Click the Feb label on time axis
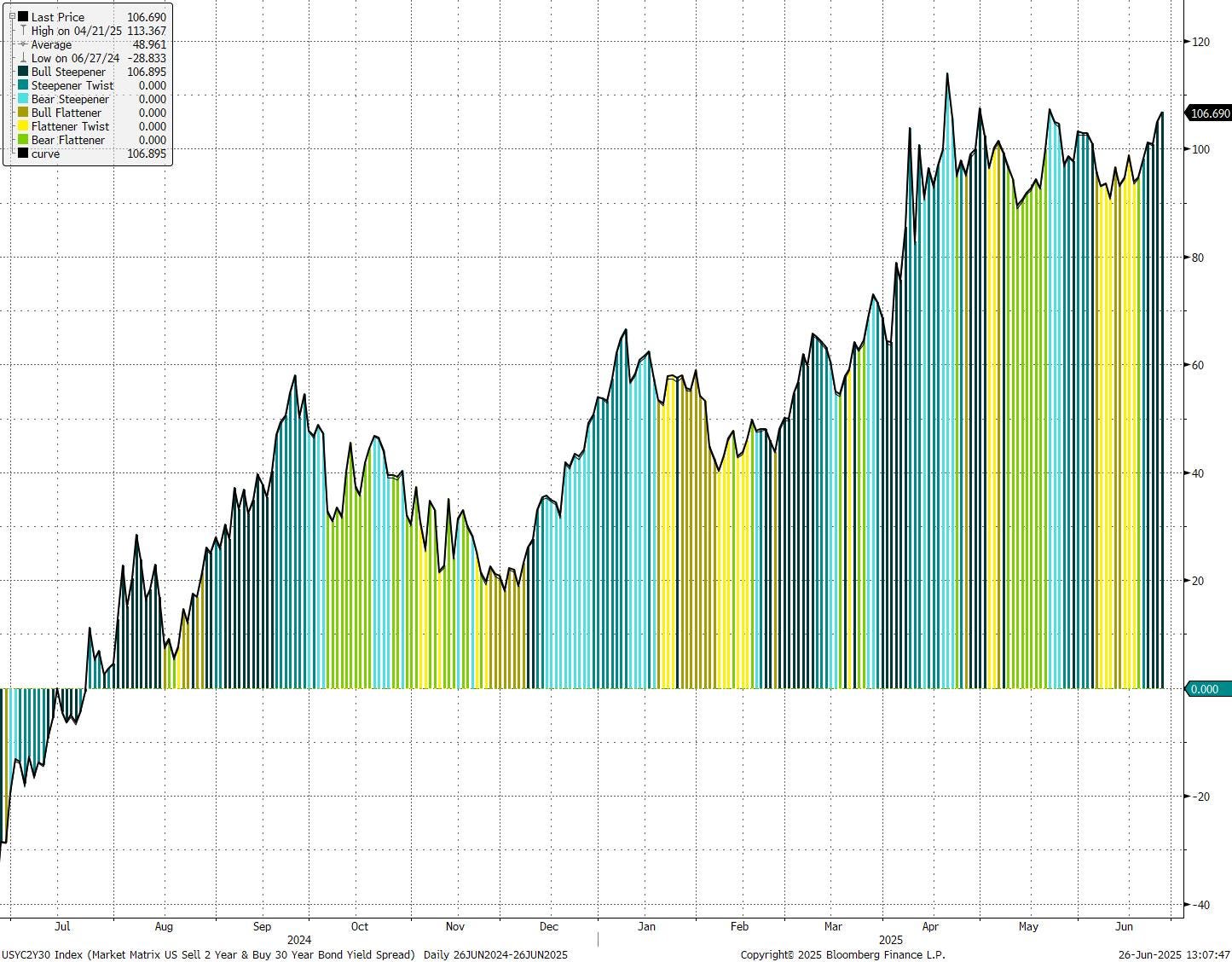 point(739,926)
